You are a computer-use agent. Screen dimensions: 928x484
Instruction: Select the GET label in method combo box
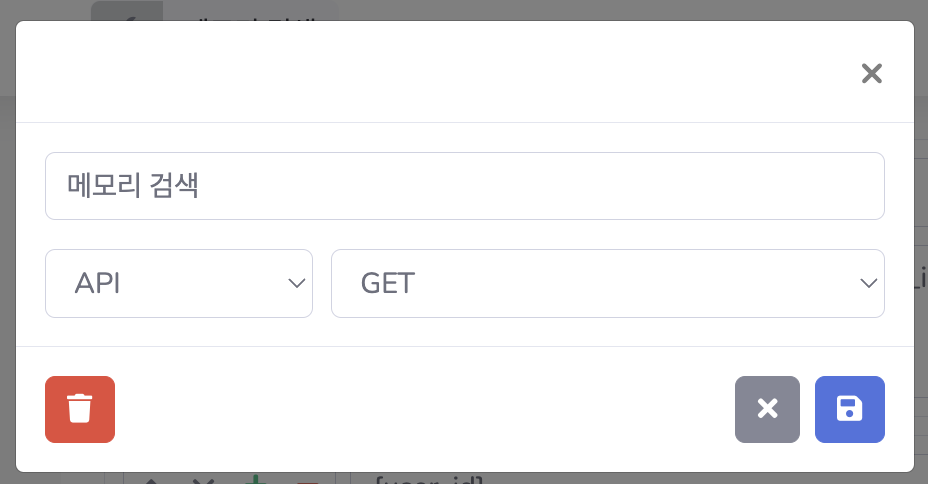[388, 283]
